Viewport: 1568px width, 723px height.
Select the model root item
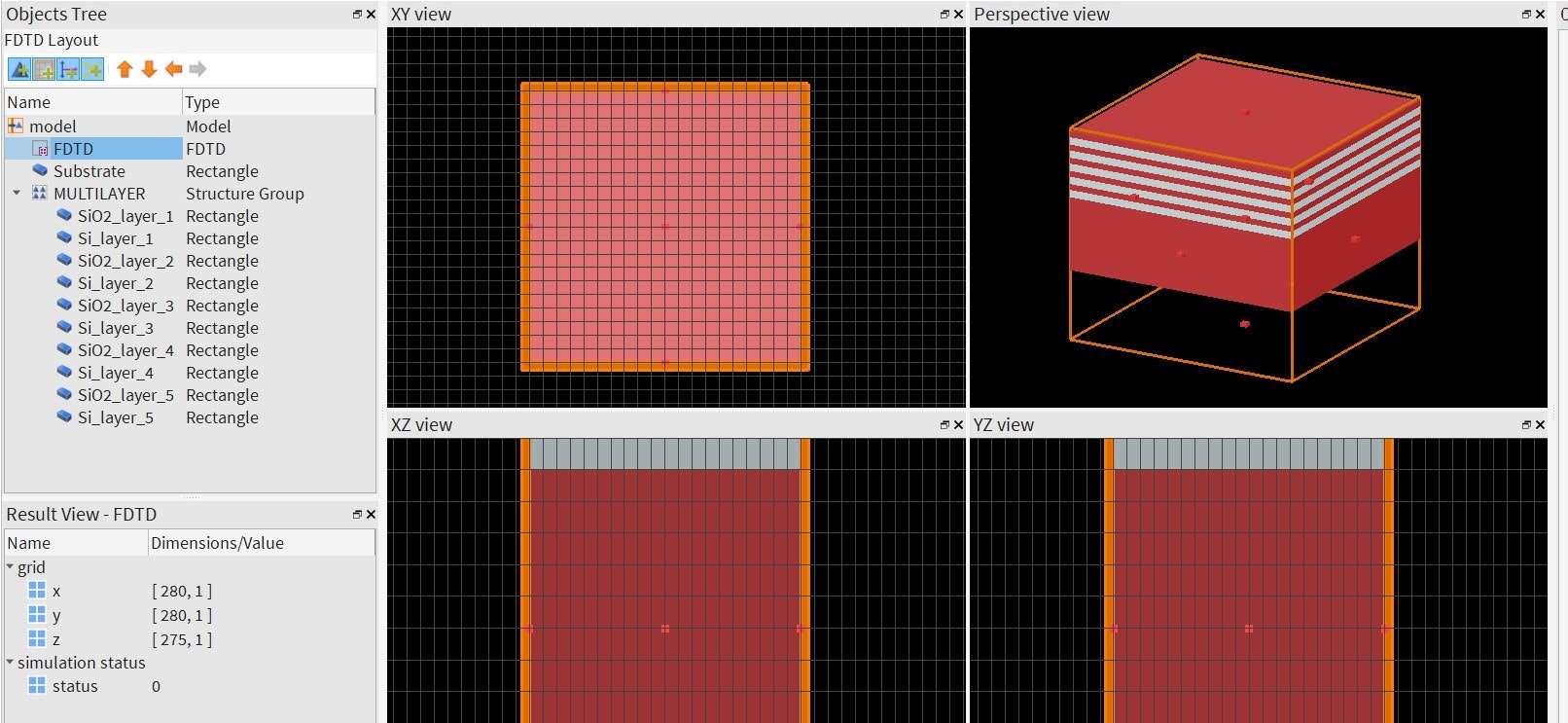pyautogui.click(x=53, y=127)
